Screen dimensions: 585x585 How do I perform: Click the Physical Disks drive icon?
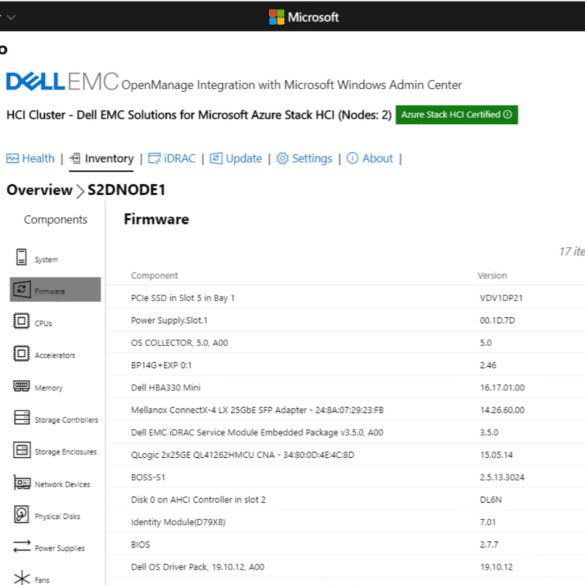coord(21,514)
